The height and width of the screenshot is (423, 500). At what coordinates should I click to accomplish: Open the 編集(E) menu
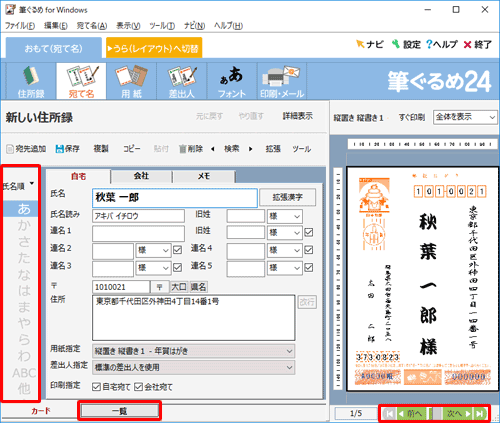coord(56,26)
